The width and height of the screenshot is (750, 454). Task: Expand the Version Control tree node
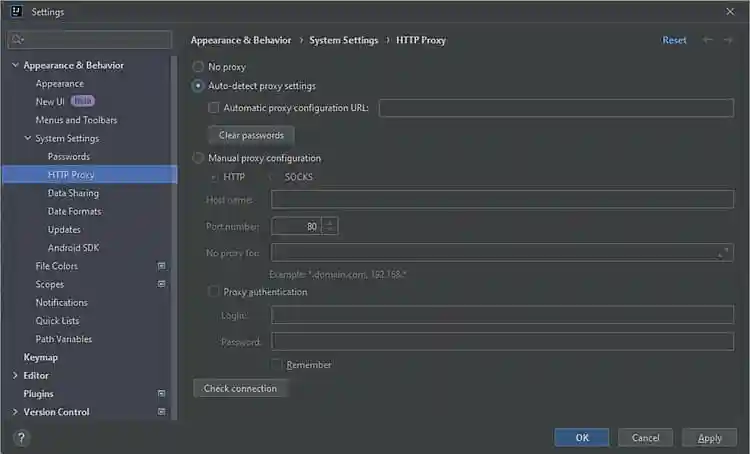[15, 412]
